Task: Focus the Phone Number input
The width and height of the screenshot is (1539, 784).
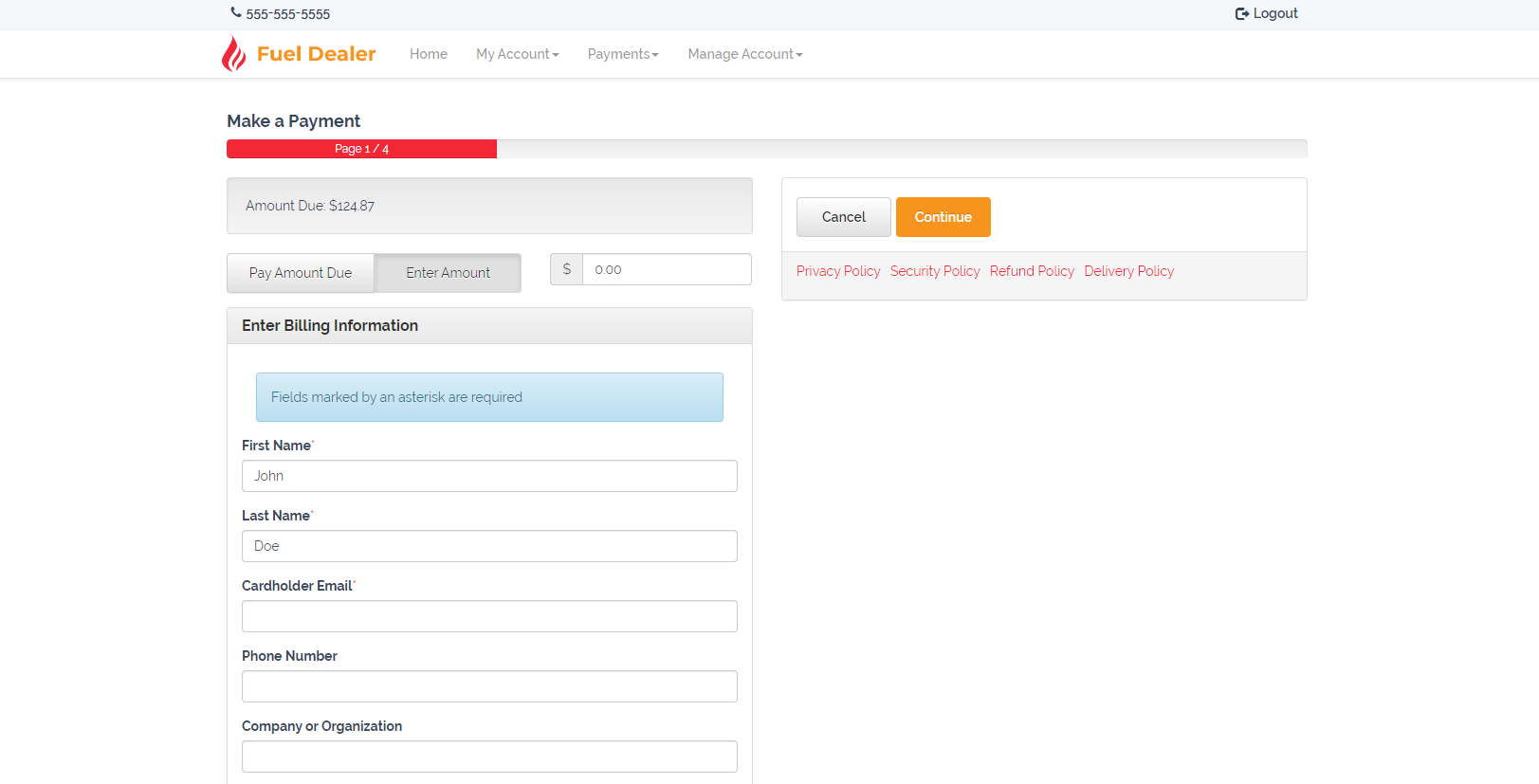Action: pos(489,686)
